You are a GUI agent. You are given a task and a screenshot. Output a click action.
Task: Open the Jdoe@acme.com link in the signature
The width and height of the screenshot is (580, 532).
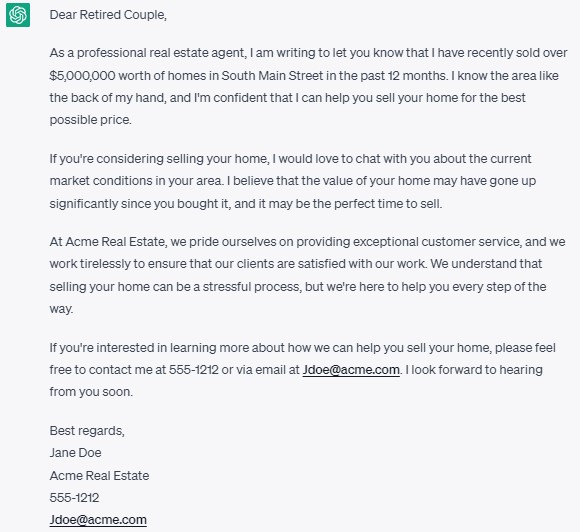pos(98,519)
